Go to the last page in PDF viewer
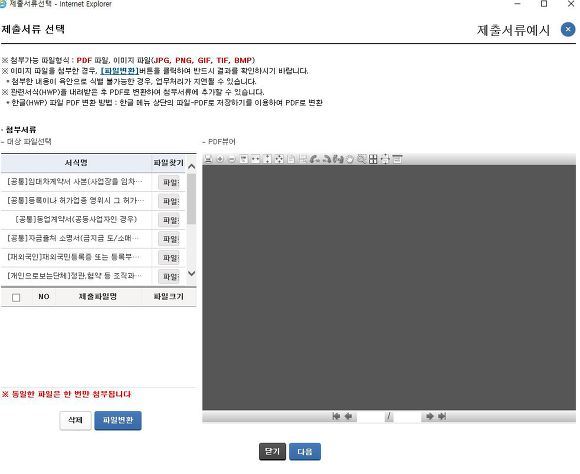 (x=442, y=416)
